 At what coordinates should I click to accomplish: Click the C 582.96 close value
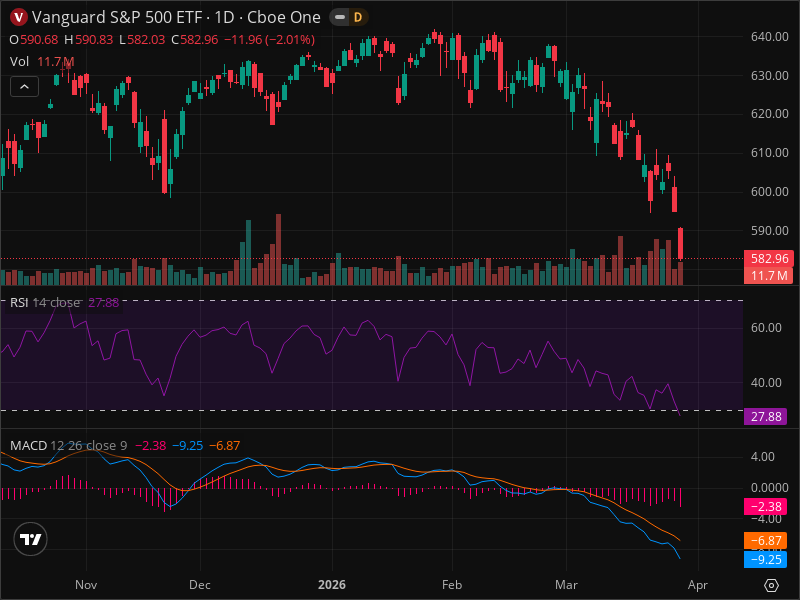coord(195,40)
